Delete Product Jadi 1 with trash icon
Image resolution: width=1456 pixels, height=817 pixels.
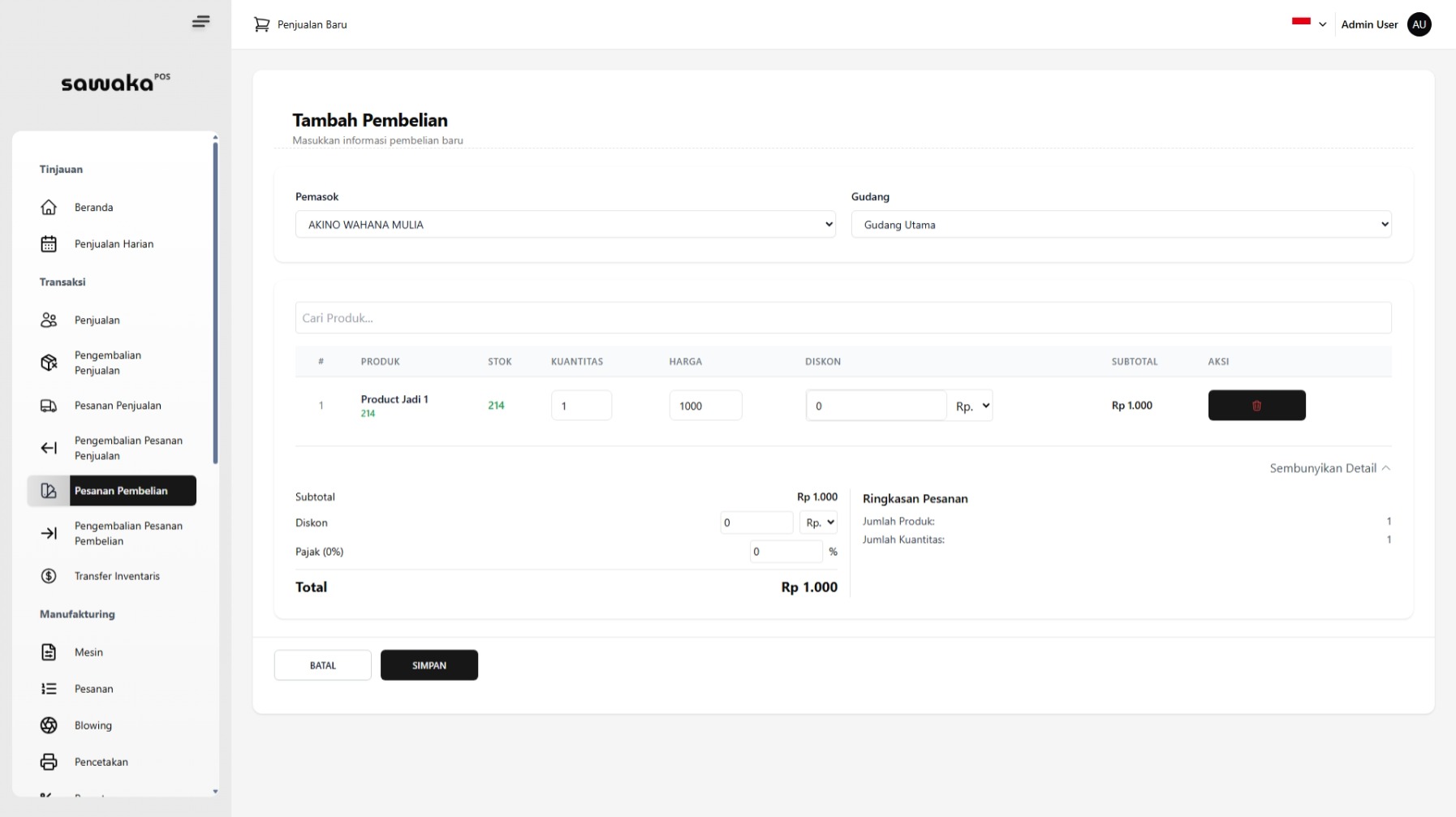click(1256, 406)
